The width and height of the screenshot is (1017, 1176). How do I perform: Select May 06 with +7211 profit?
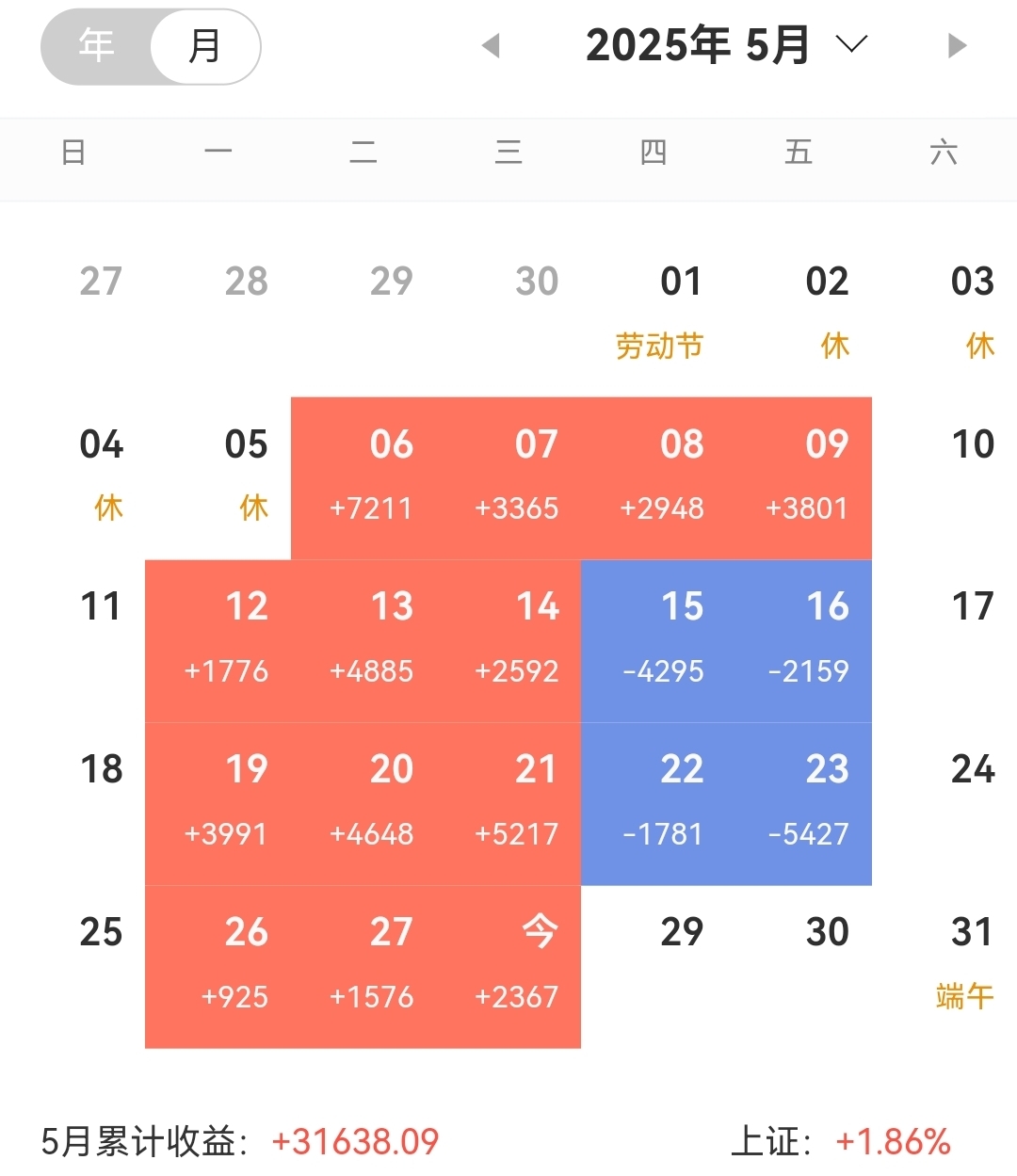[363, 478]
